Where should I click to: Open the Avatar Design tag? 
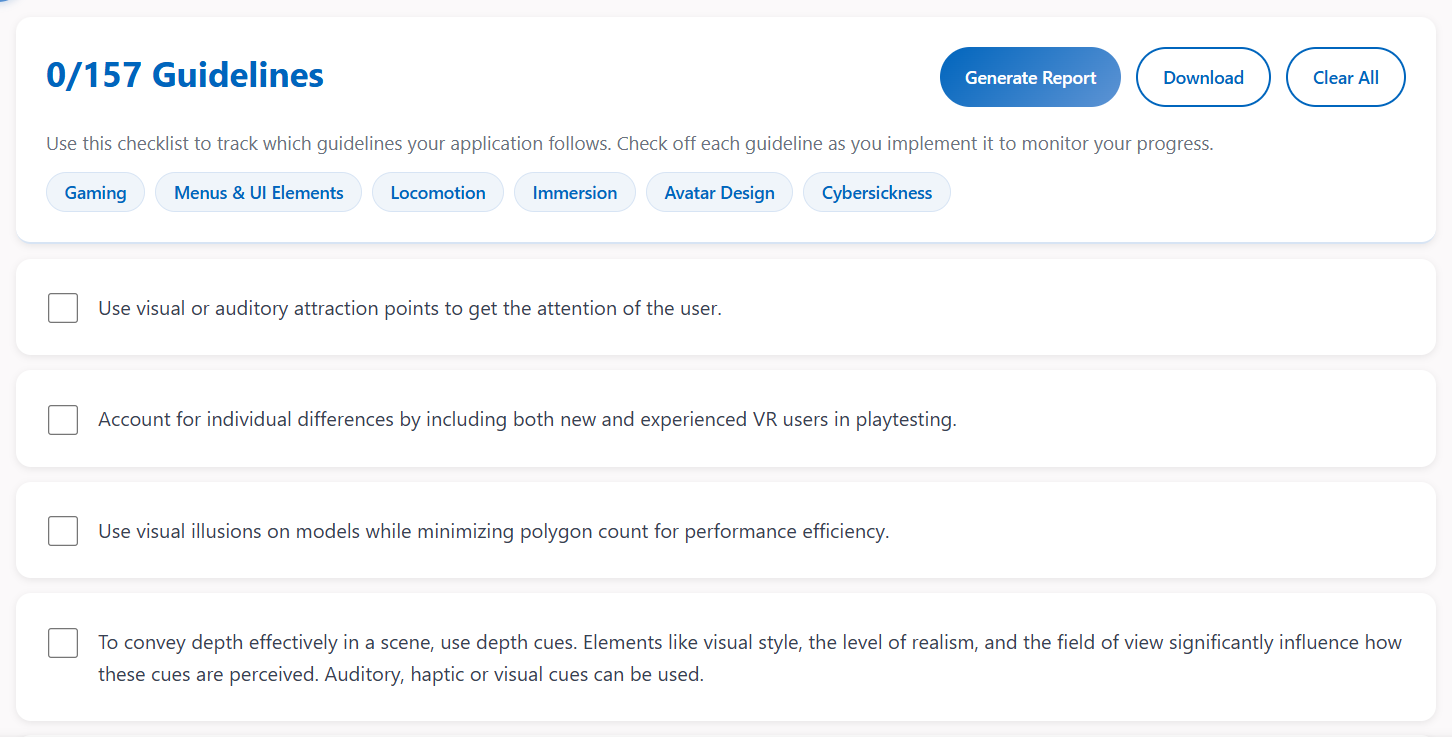pyautogui.click(x=719, y=193)
